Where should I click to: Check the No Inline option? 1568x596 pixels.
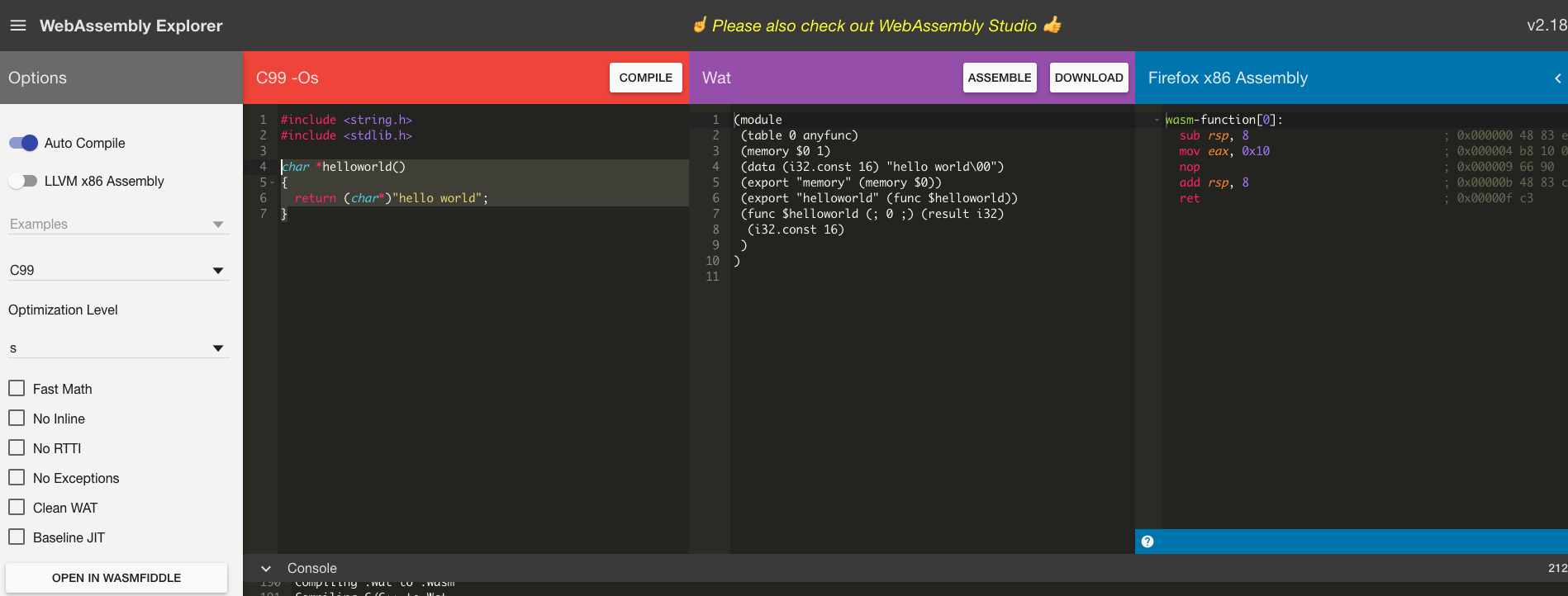tap(17, 418)
